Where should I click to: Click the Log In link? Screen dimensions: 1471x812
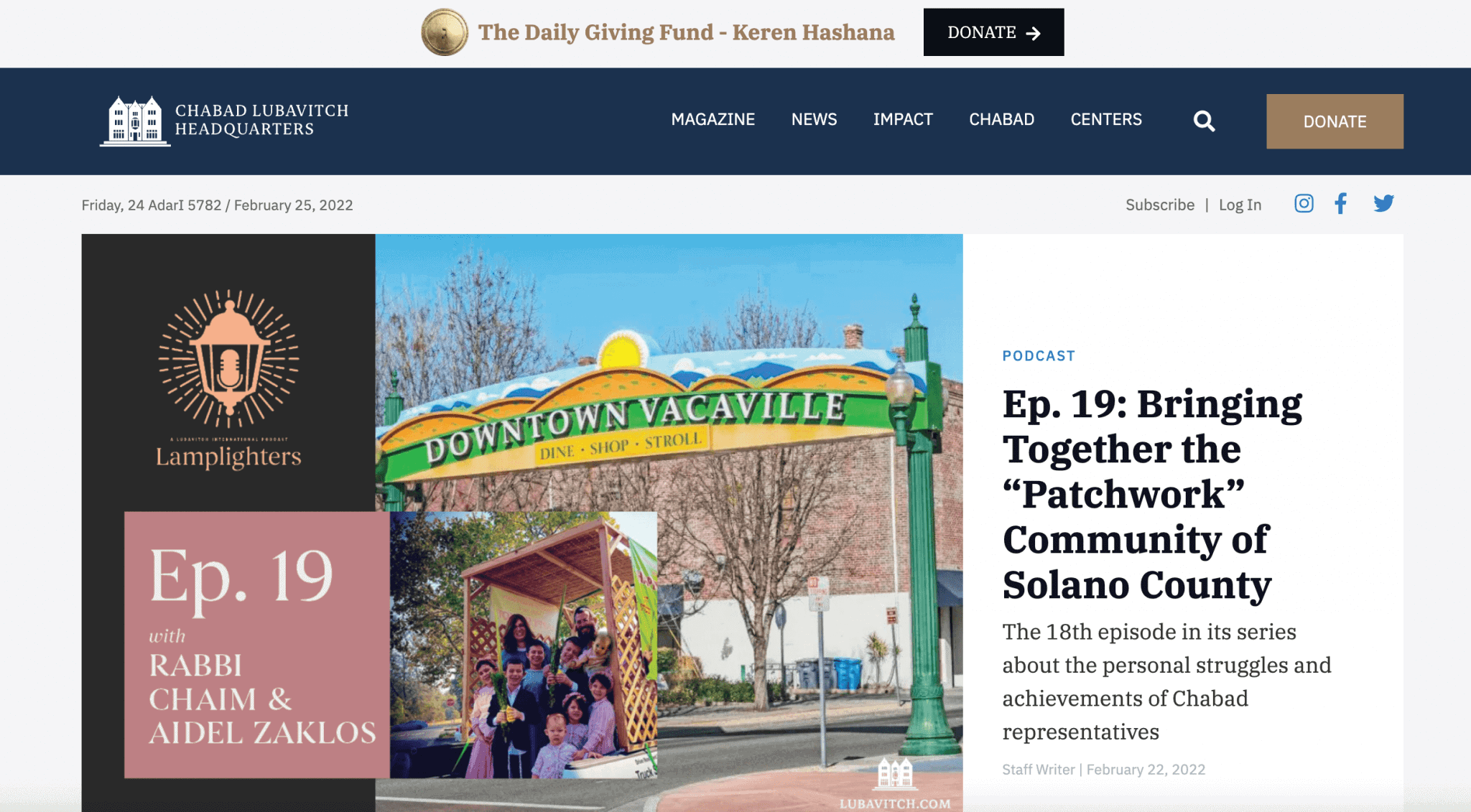[x=1240, y=205]
